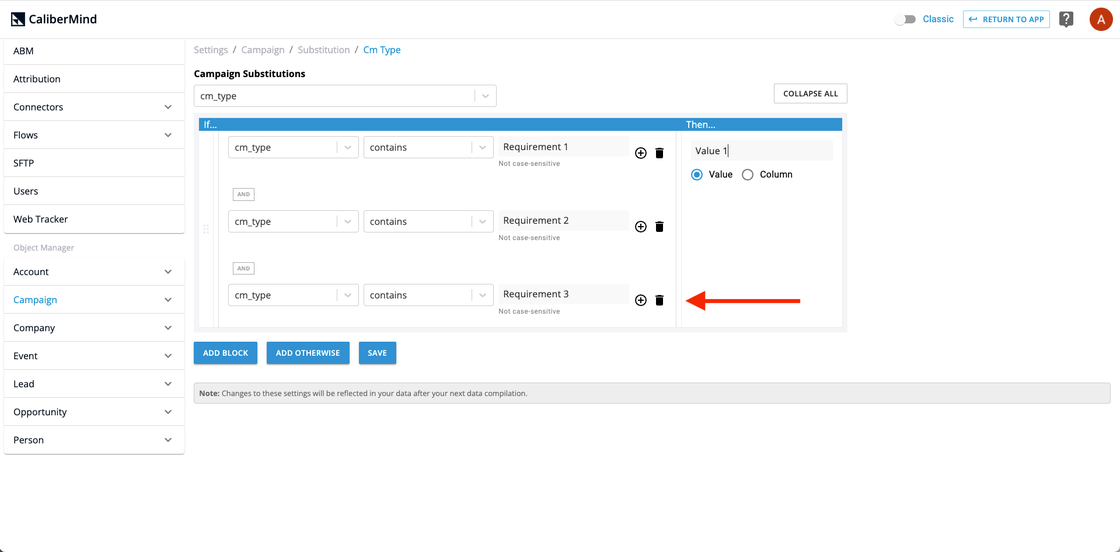Open second row cm_type field dropdown
The width and height of the screenshot is (1120, 552).
[293, 221]
